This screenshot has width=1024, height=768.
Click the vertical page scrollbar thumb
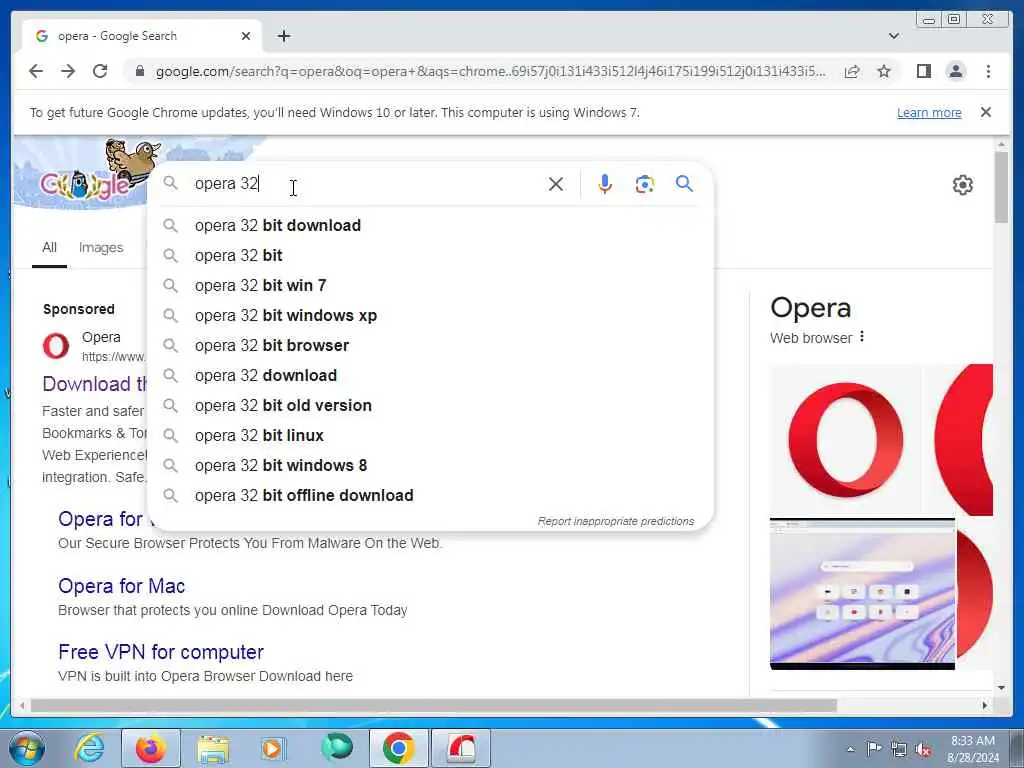(x=1001, y=187)
